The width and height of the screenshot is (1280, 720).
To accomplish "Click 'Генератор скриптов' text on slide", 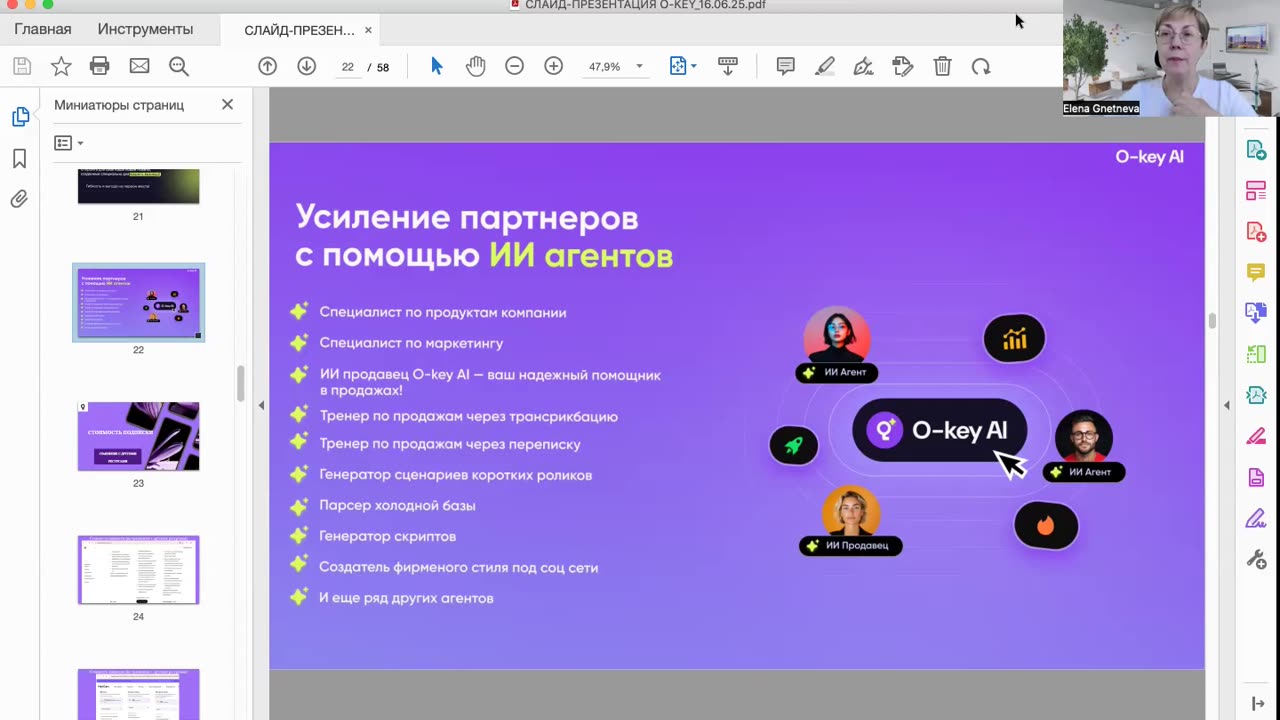I will [x=388, y=537].
